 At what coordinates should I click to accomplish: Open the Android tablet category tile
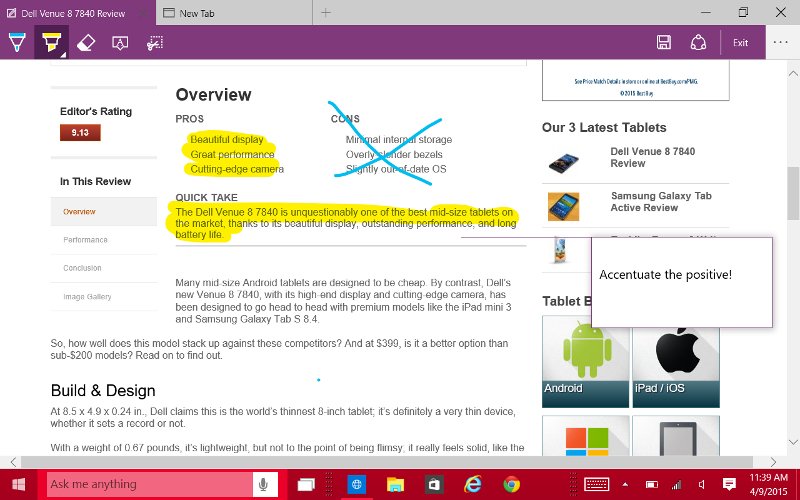pyautogui.click(x=585, y=361)
